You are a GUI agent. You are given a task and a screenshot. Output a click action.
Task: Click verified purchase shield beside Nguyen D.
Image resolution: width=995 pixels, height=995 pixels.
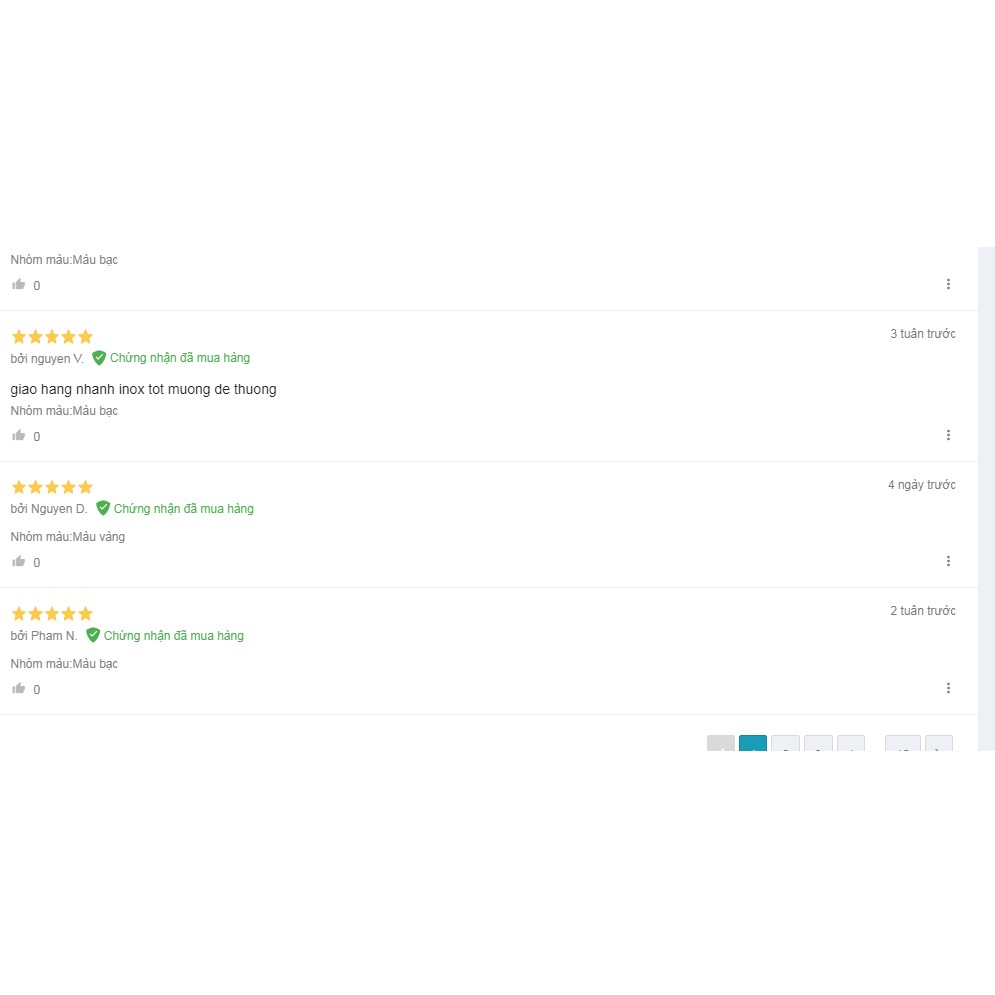pyautogui.click(x=103, y=509)
